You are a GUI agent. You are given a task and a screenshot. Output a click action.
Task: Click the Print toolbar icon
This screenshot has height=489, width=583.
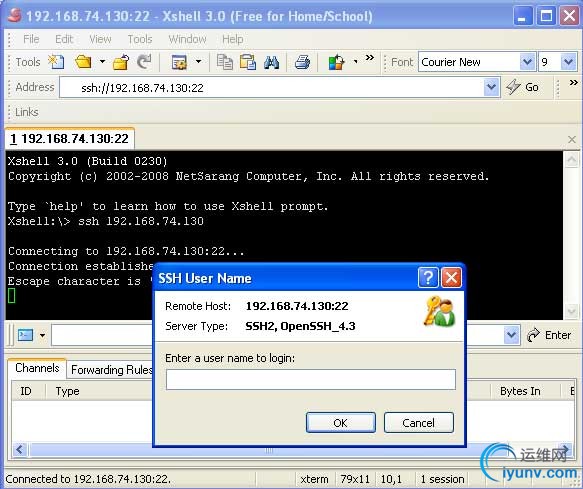pyautogui.click(x=302, y=62)
